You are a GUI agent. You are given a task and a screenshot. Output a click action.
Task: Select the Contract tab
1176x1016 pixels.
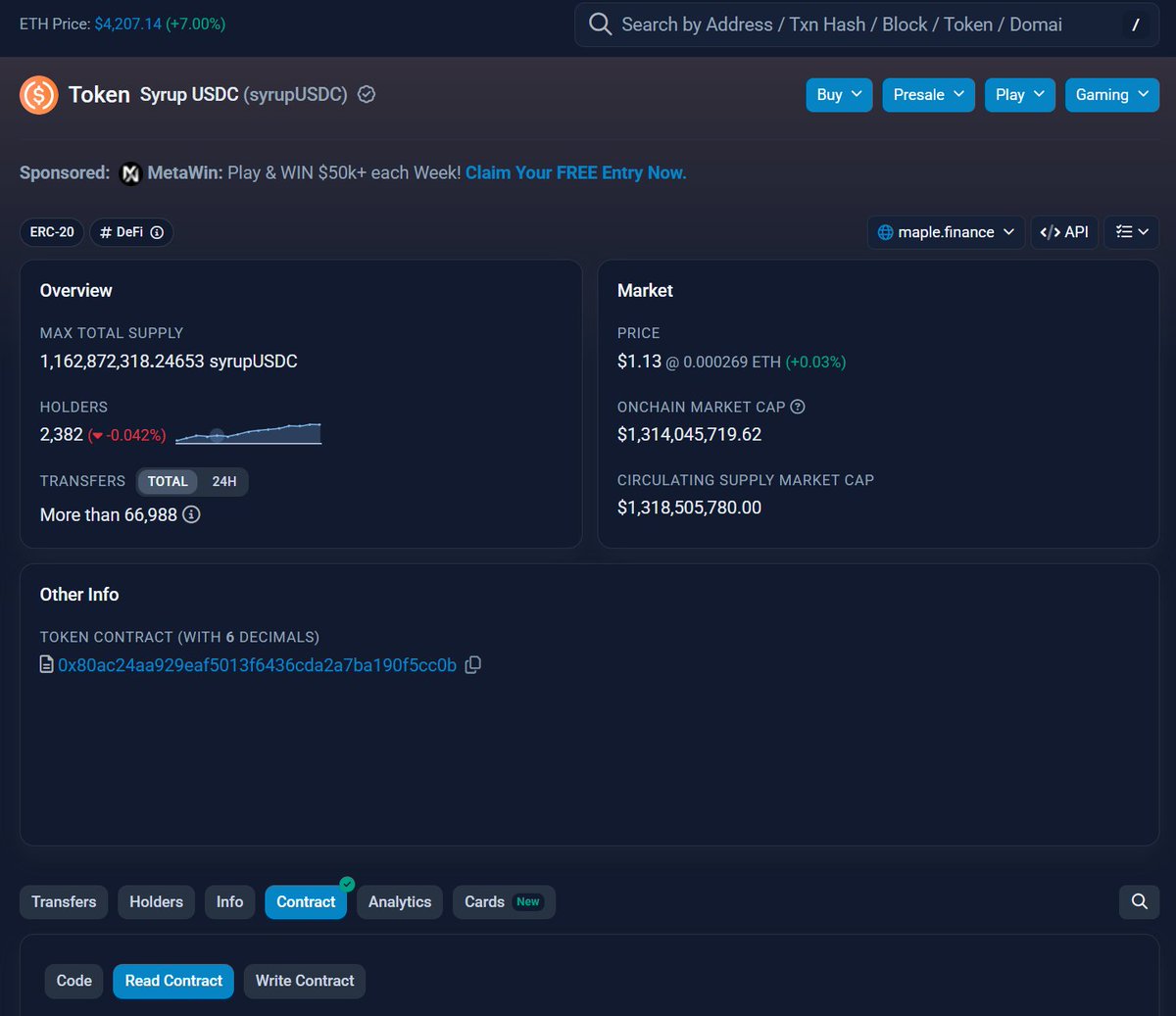point(306,901)
